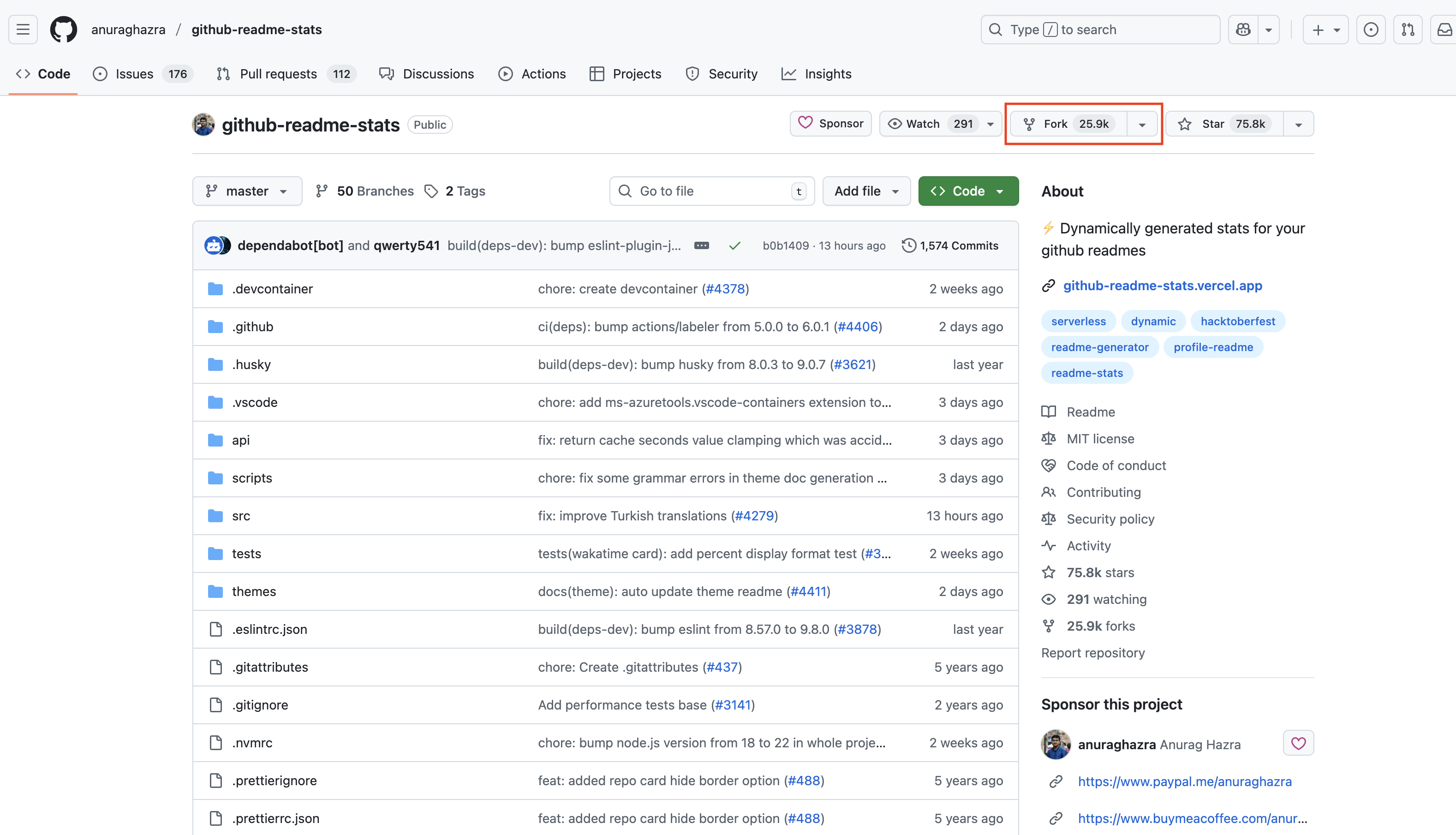Open the hamburger navigation menu

pyautogui.click(x=23, y=29)
